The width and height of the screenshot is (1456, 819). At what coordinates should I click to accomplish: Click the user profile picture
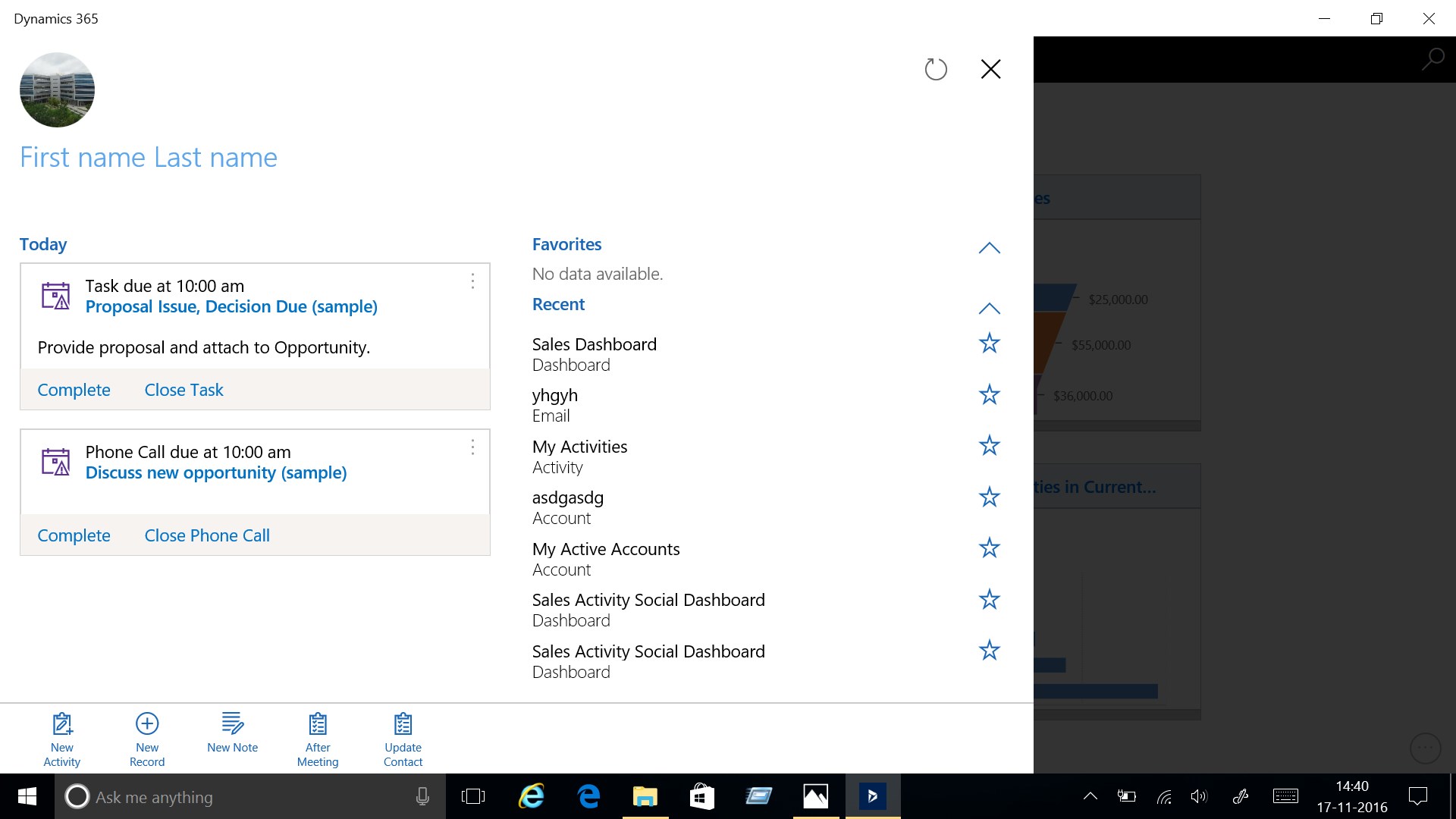(57, 89)
